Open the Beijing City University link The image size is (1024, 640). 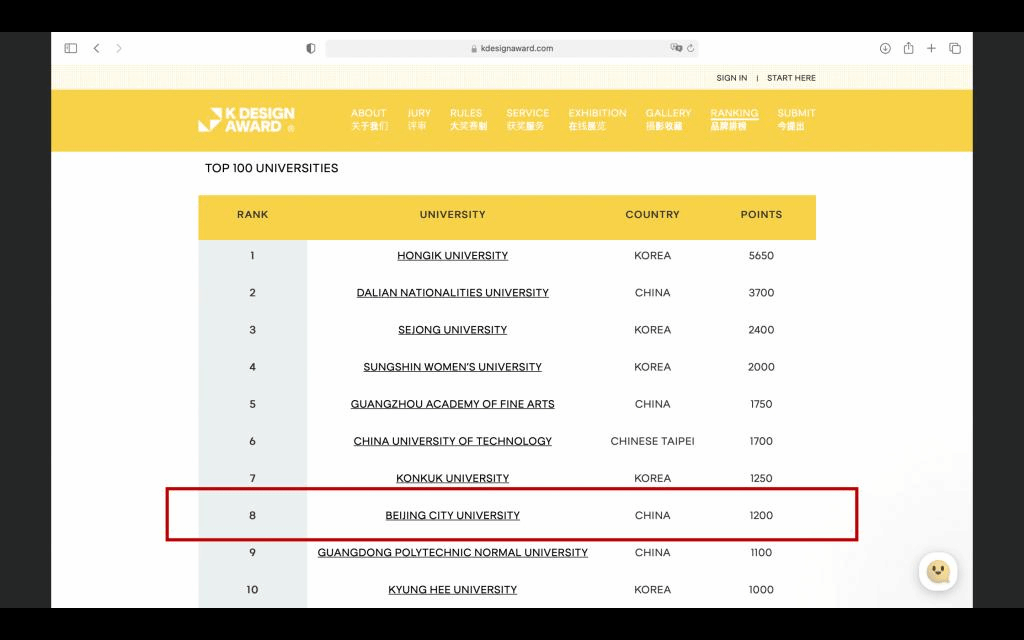pos(453,516)
